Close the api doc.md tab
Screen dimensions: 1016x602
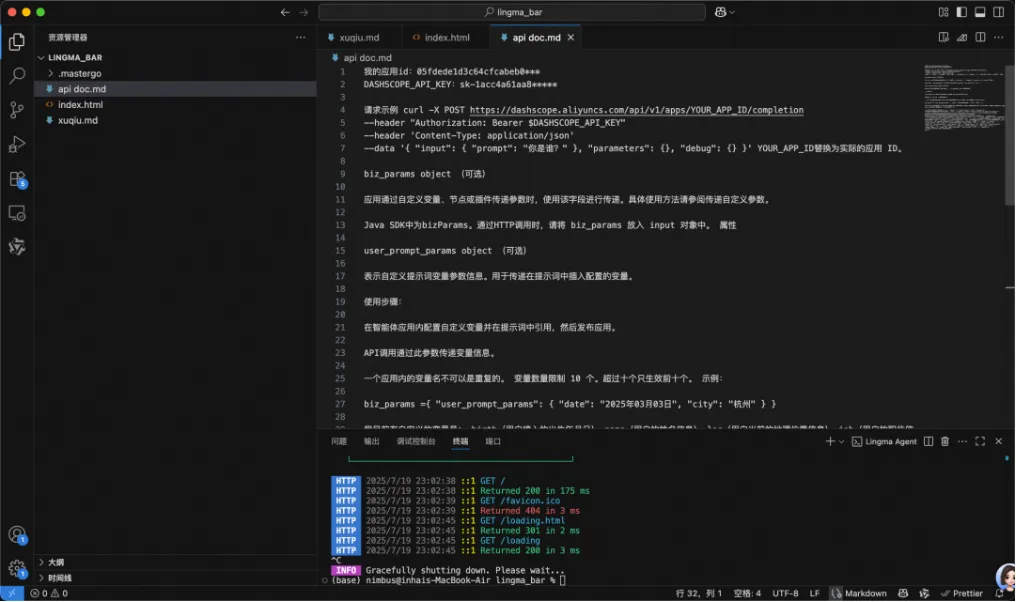[571, 38]
